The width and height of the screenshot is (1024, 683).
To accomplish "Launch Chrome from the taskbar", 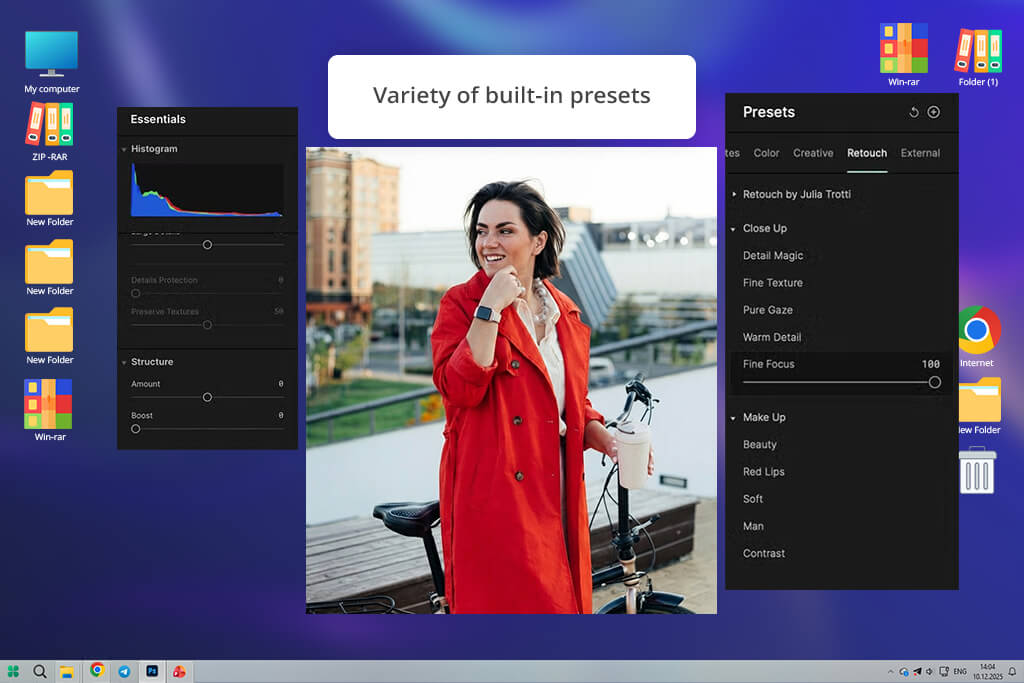I will [97, 670].
